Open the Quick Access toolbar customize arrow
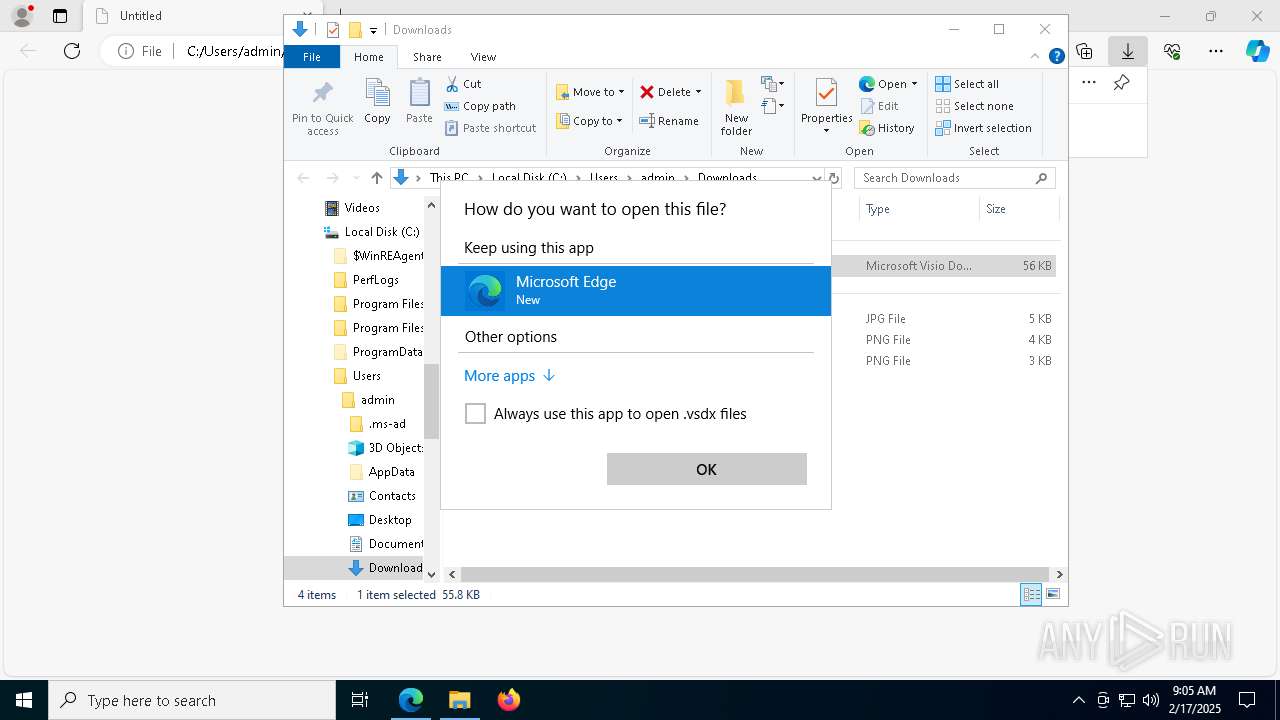The image size is (1280, 720). 373,30
